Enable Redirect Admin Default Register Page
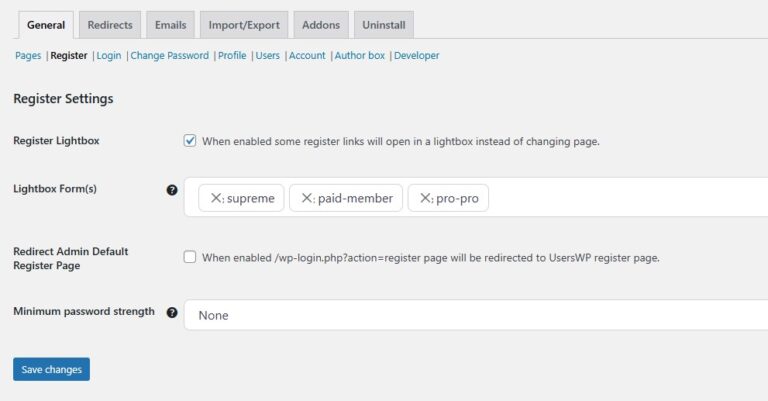This screenshot has width=768, height=401. pyautogui.click(x=190, y=257)
